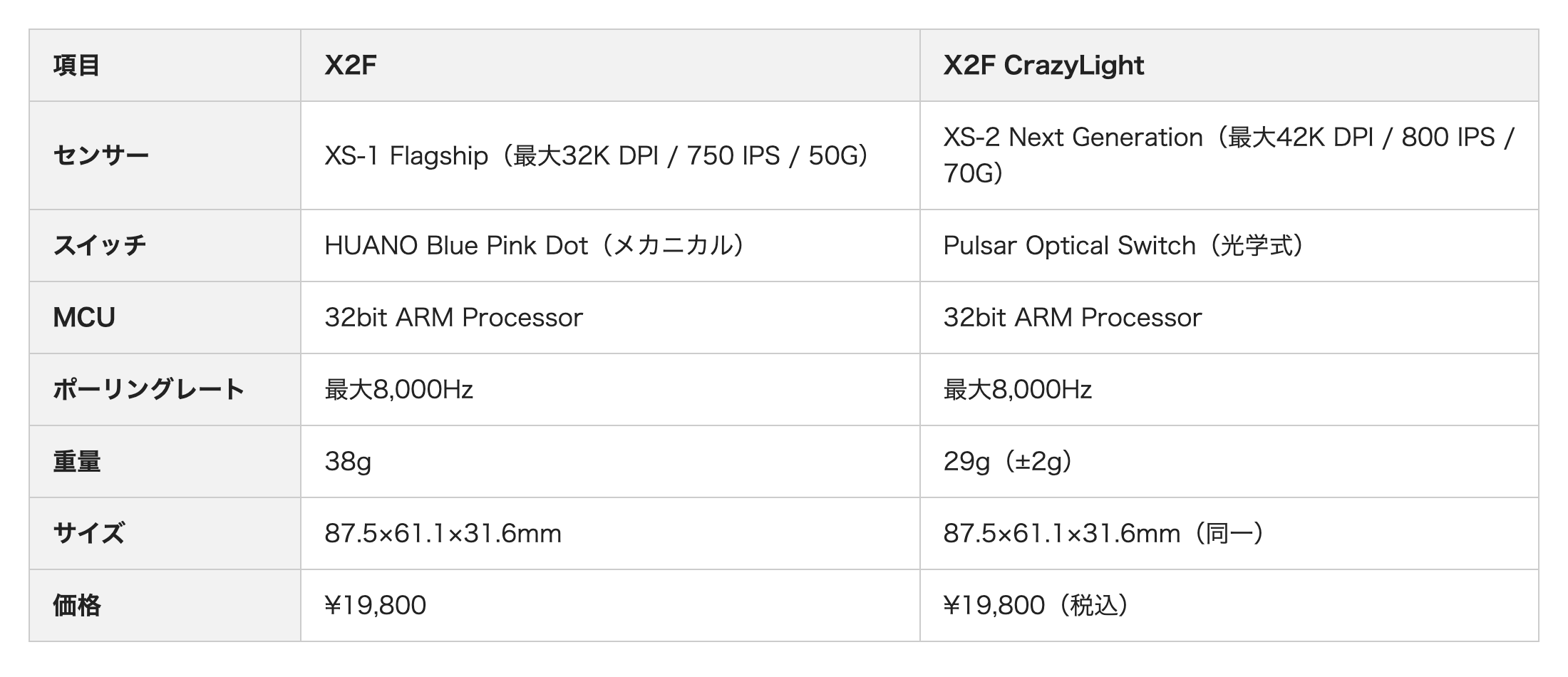Click the X2F CrazyLight column header
The height and width of the screenshot is (677, 1568).
[x=1229, y=66]
